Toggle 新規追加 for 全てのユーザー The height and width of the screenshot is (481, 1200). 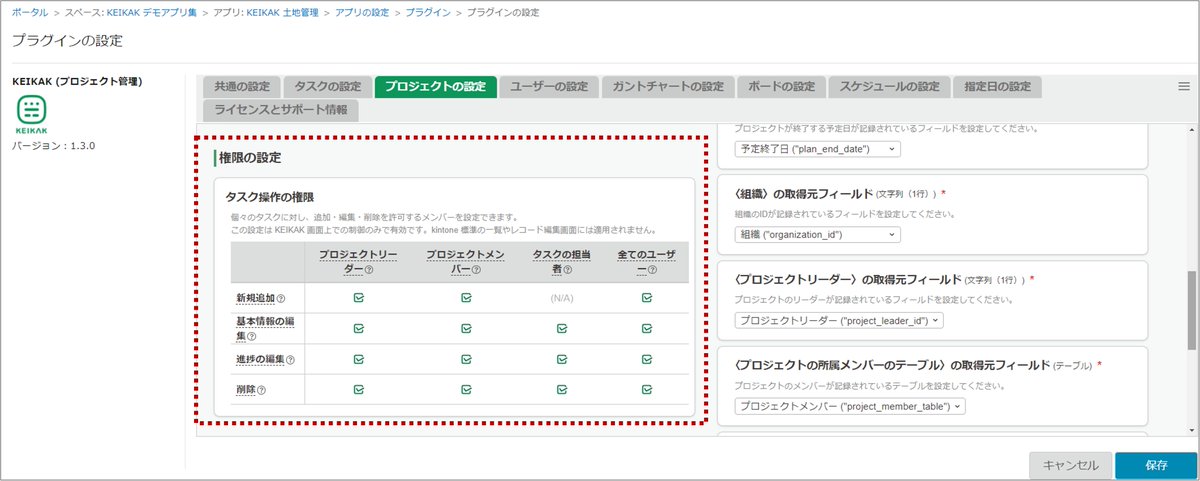tap(647, 297)
